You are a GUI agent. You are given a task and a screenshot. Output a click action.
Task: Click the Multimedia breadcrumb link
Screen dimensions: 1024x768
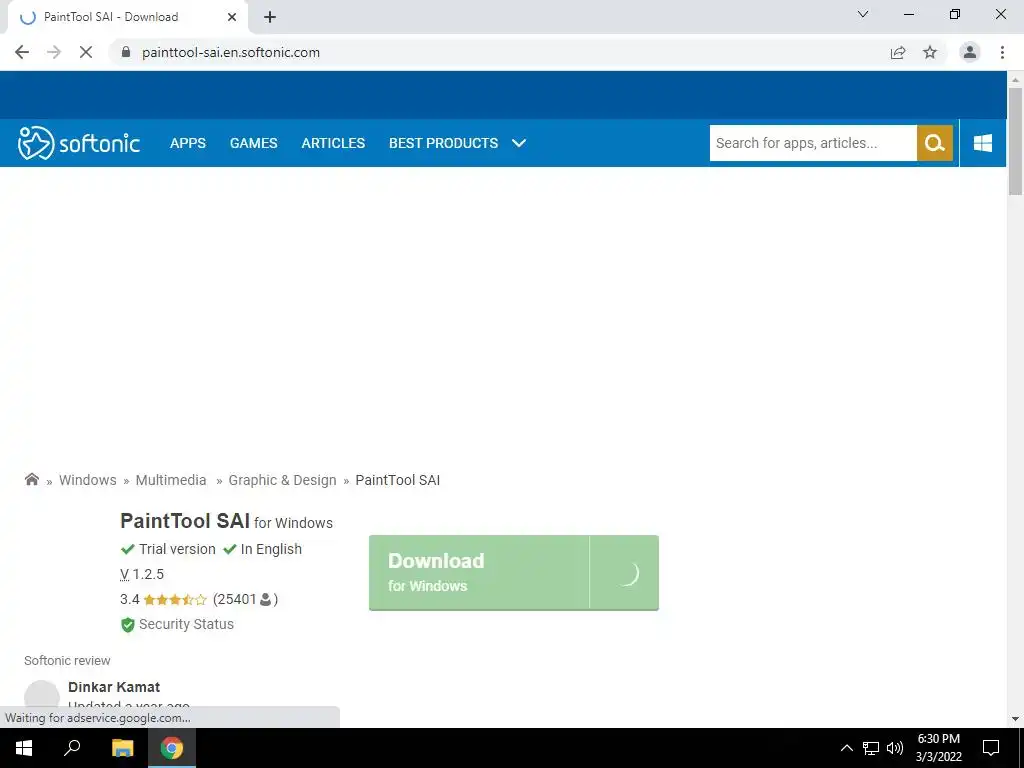(171, 480)
